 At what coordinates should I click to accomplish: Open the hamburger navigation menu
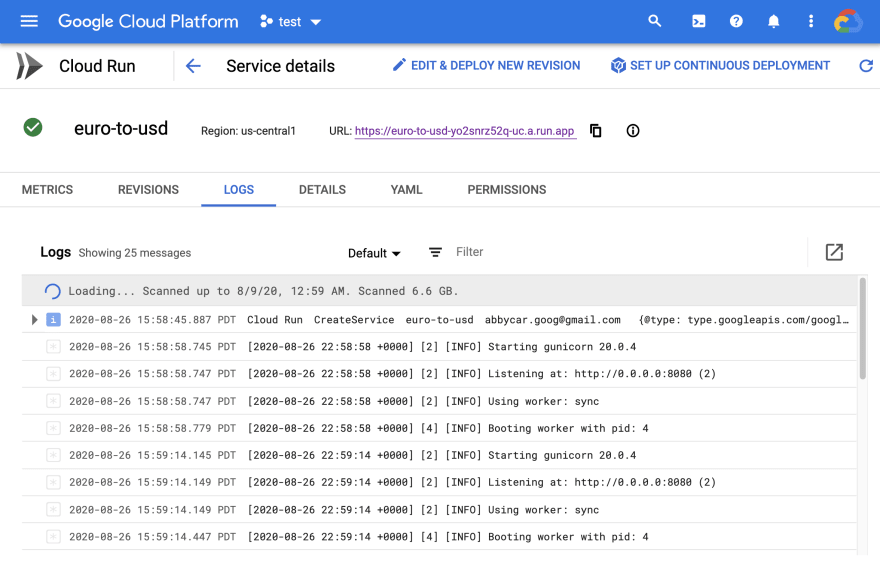coord(29,21)
